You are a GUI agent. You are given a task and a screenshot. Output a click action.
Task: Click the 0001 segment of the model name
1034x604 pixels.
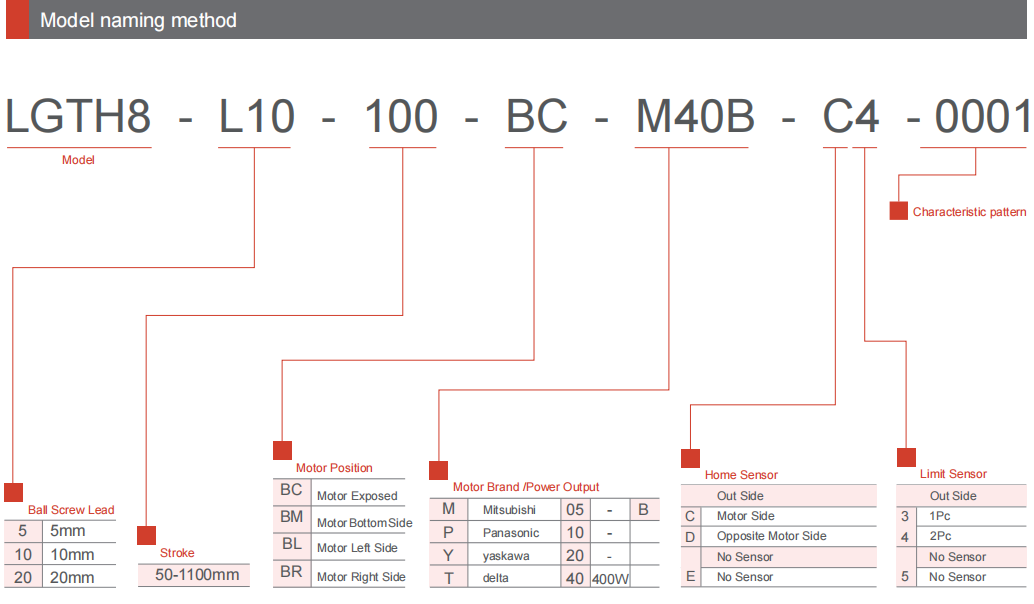point(980,118)
